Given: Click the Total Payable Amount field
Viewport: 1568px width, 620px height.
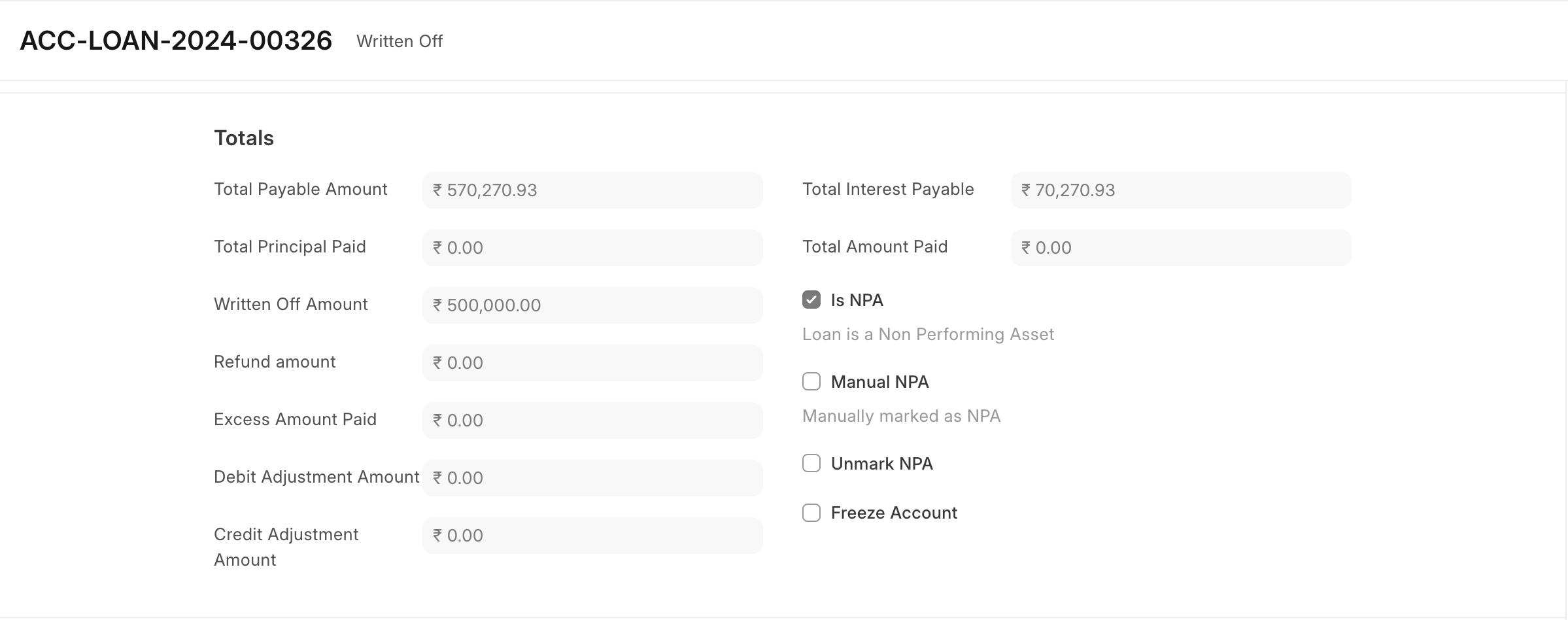Looking at the screenshot, I should 592,190.
